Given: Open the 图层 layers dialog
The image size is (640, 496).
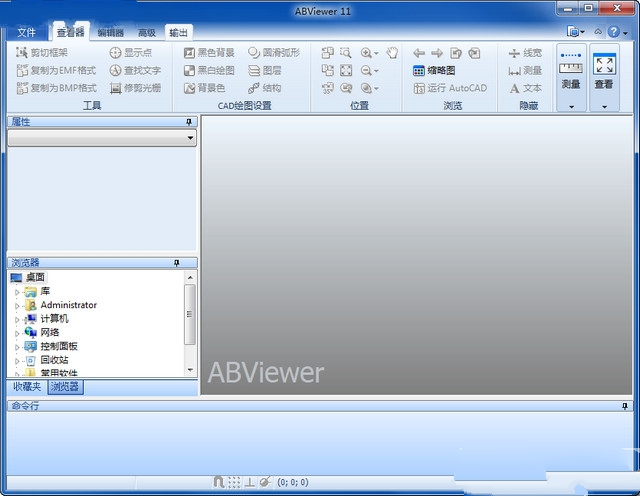Looking at the screenshot, I should (x=264, y=70).
